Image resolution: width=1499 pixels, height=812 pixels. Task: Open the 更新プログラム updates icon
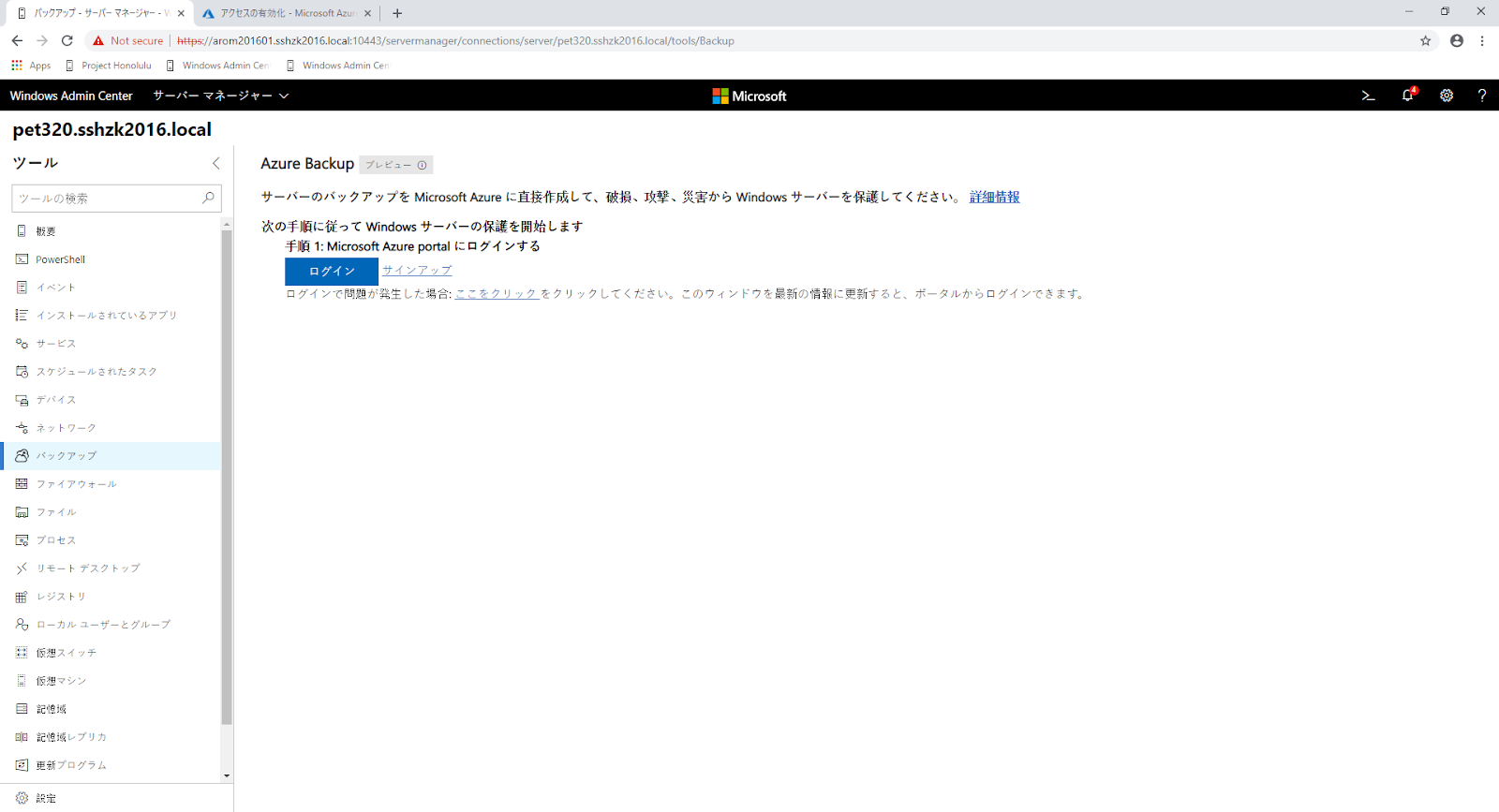coord(22,765)
